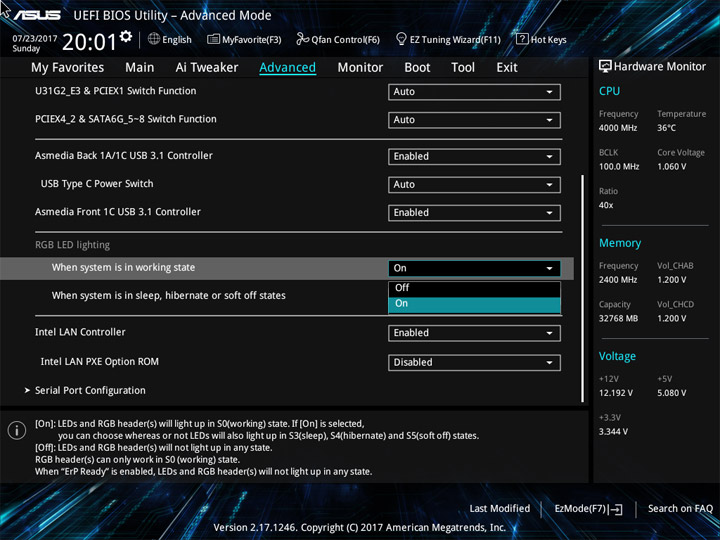Click Core Voltage 1.060 V value

(x=671, y=167)
